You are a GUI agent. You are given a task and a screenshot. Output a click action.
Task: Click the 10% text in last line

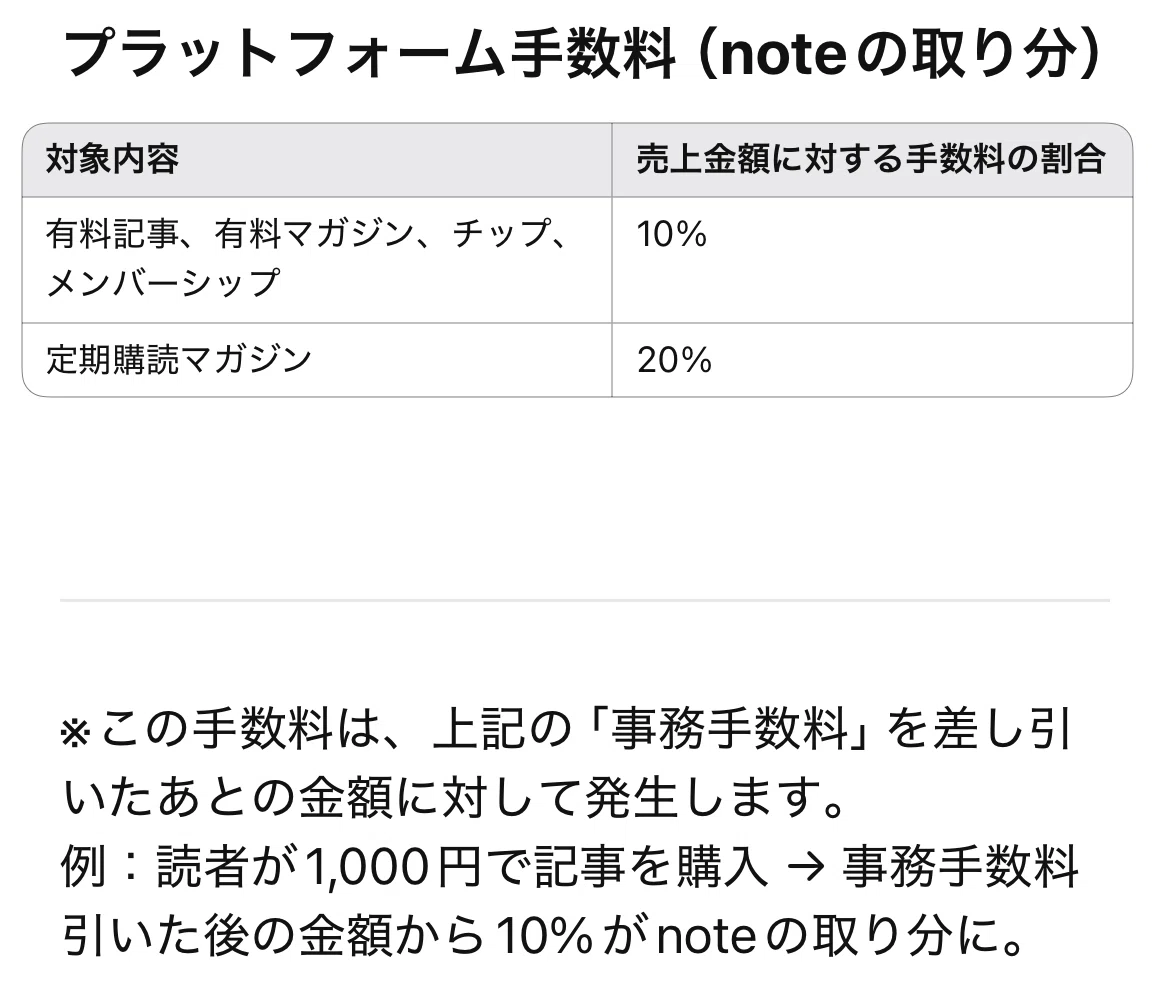pos(545,936)
